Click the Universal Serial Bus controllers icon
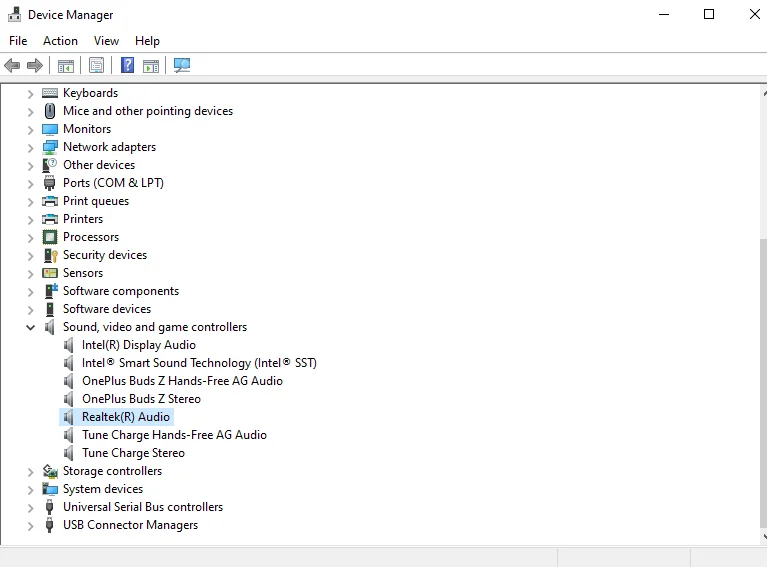The width and height of the screenshot is (767, 567). (x=49, y=507)
